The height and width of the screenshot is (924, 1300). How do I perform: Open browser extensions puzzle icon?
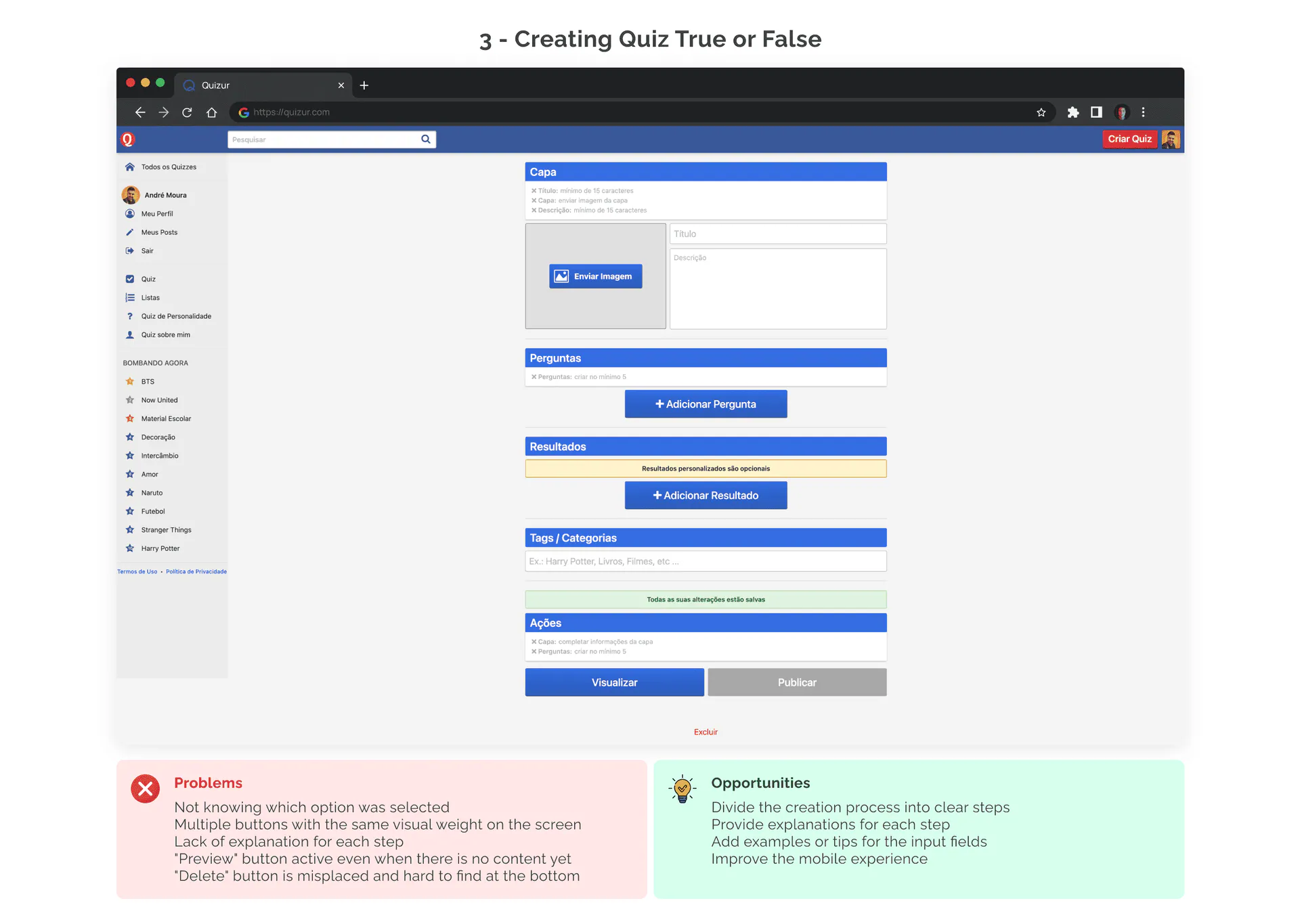point(1073,112)
